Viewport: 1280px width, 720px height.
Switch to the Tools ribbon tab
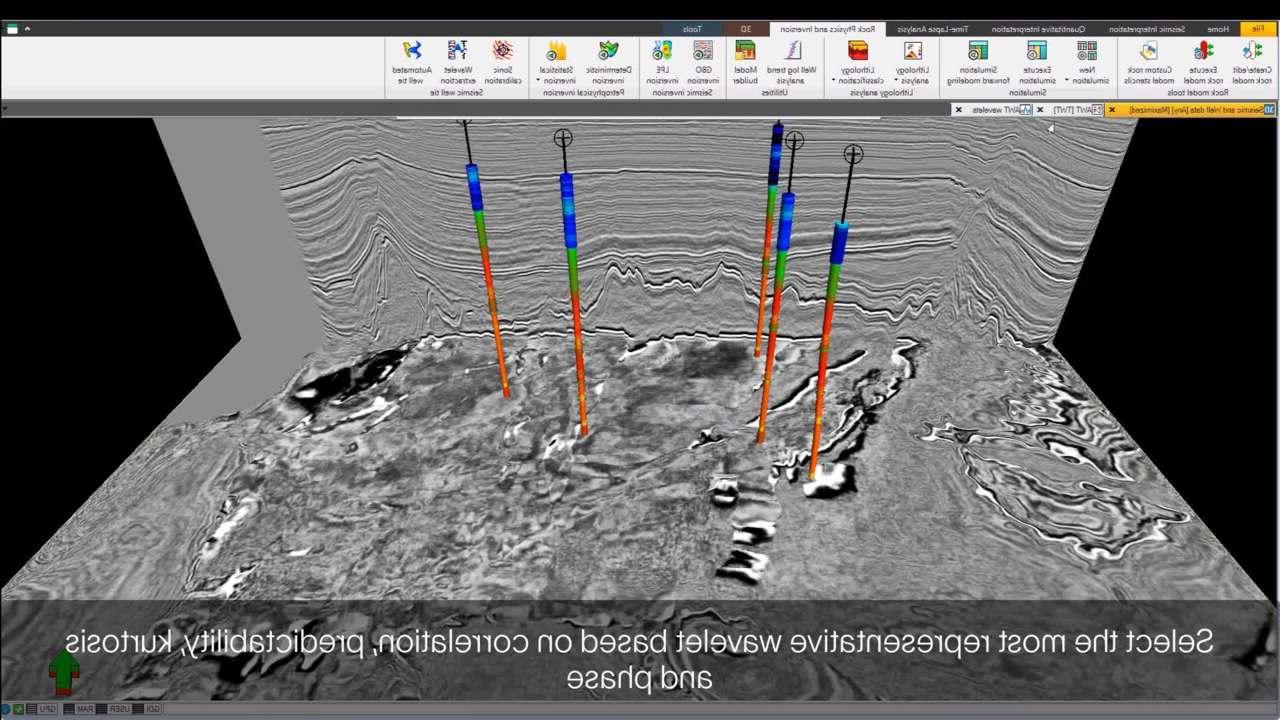coord(691,29)
